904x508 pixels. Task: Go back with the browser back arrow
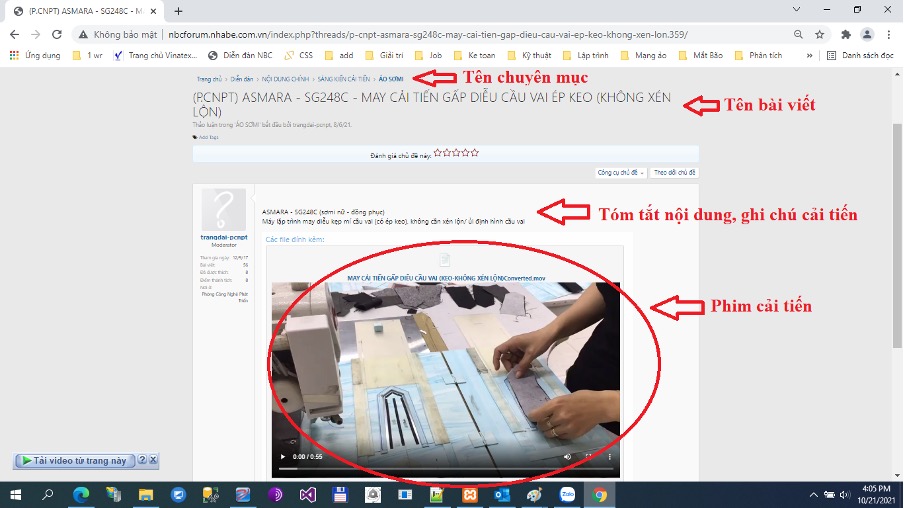click(14, 35)
